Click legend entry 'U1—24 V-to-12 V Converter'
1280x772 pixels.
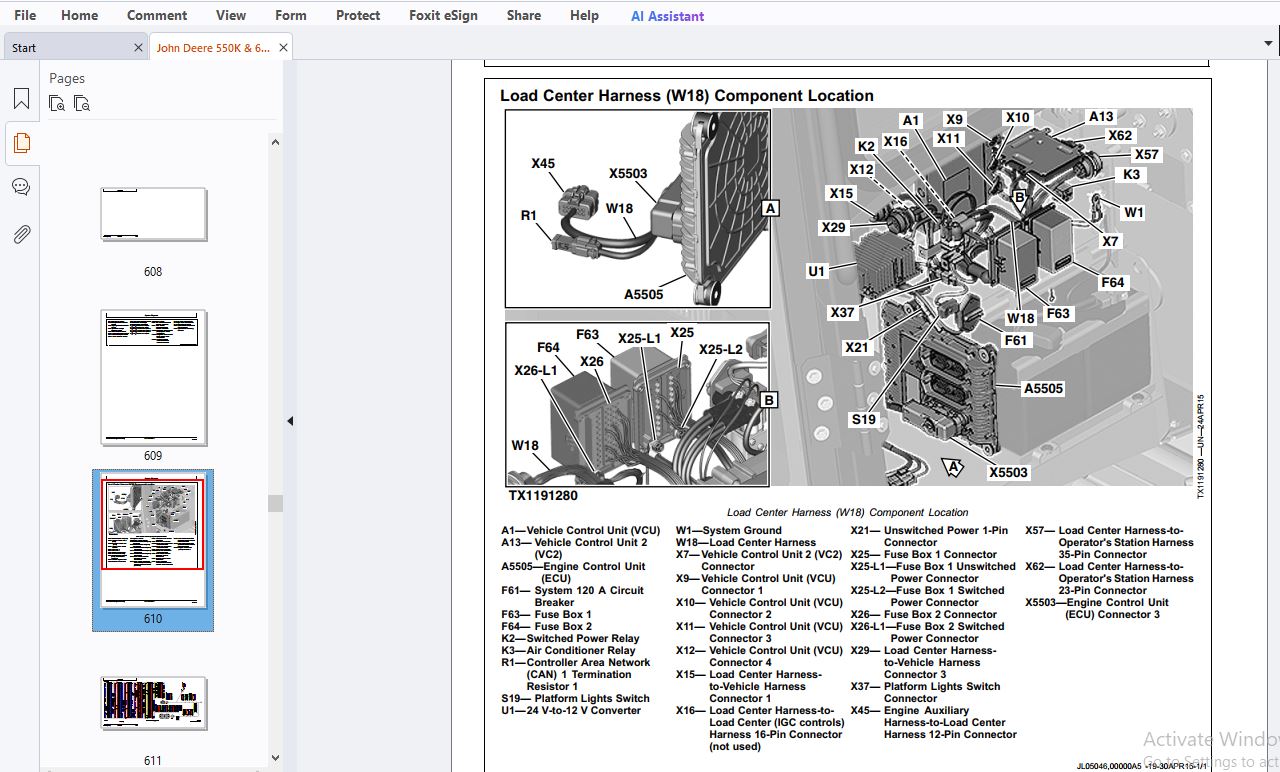click(x=571, y=711)
